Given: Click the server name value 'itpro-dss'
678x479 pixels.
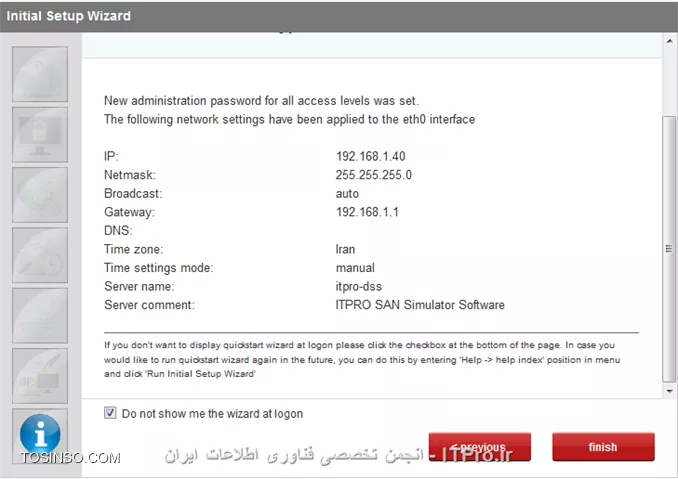Looking at the screenshot, I should [358, 287].
